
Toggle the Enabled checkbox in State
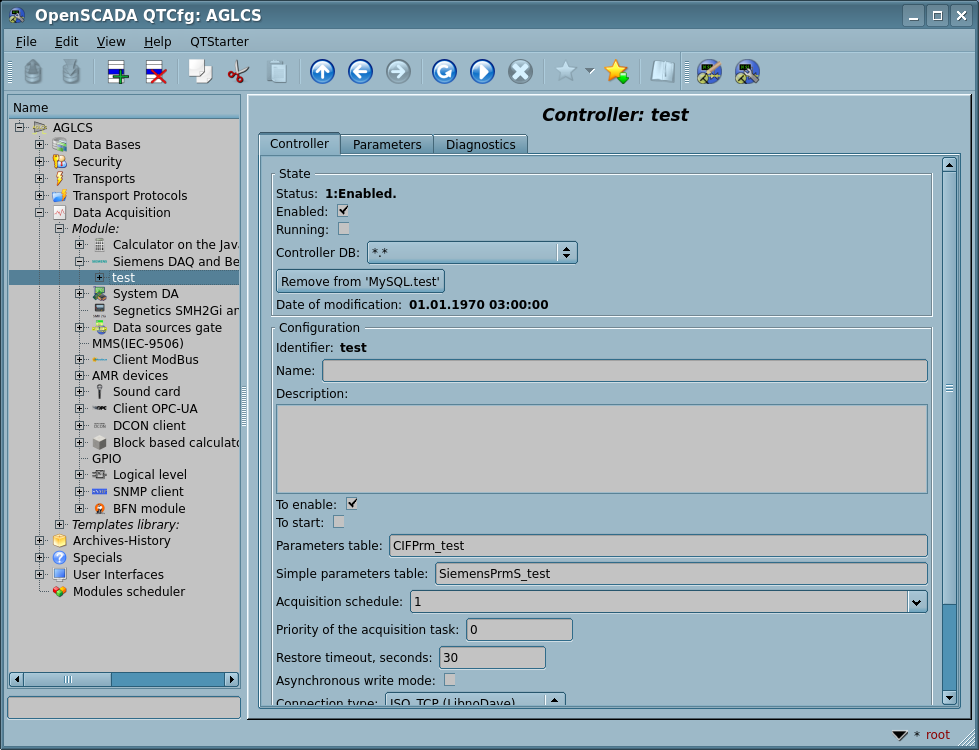click(x=343, y=211)
